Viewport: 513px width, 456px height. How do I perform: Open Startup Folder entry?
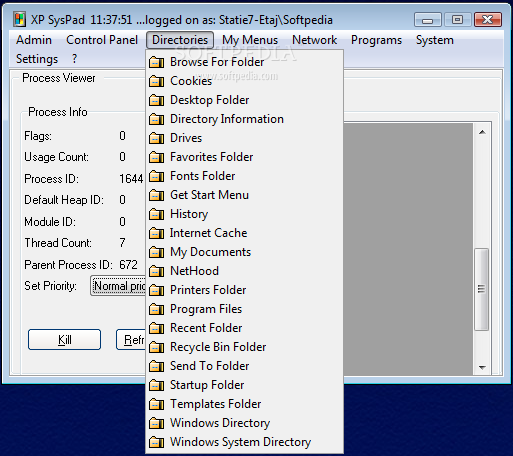[x=245, y=385]
